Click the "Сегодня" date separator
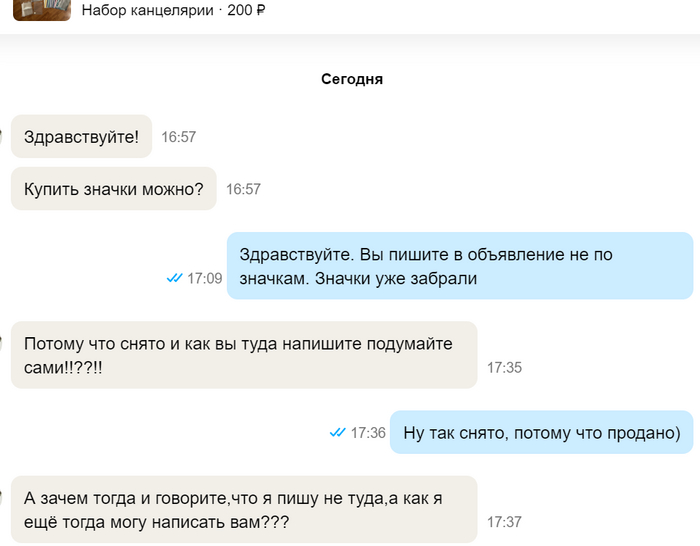Image resolution: width=700 pixels, height=546 pixels. [x=352, y=79]
